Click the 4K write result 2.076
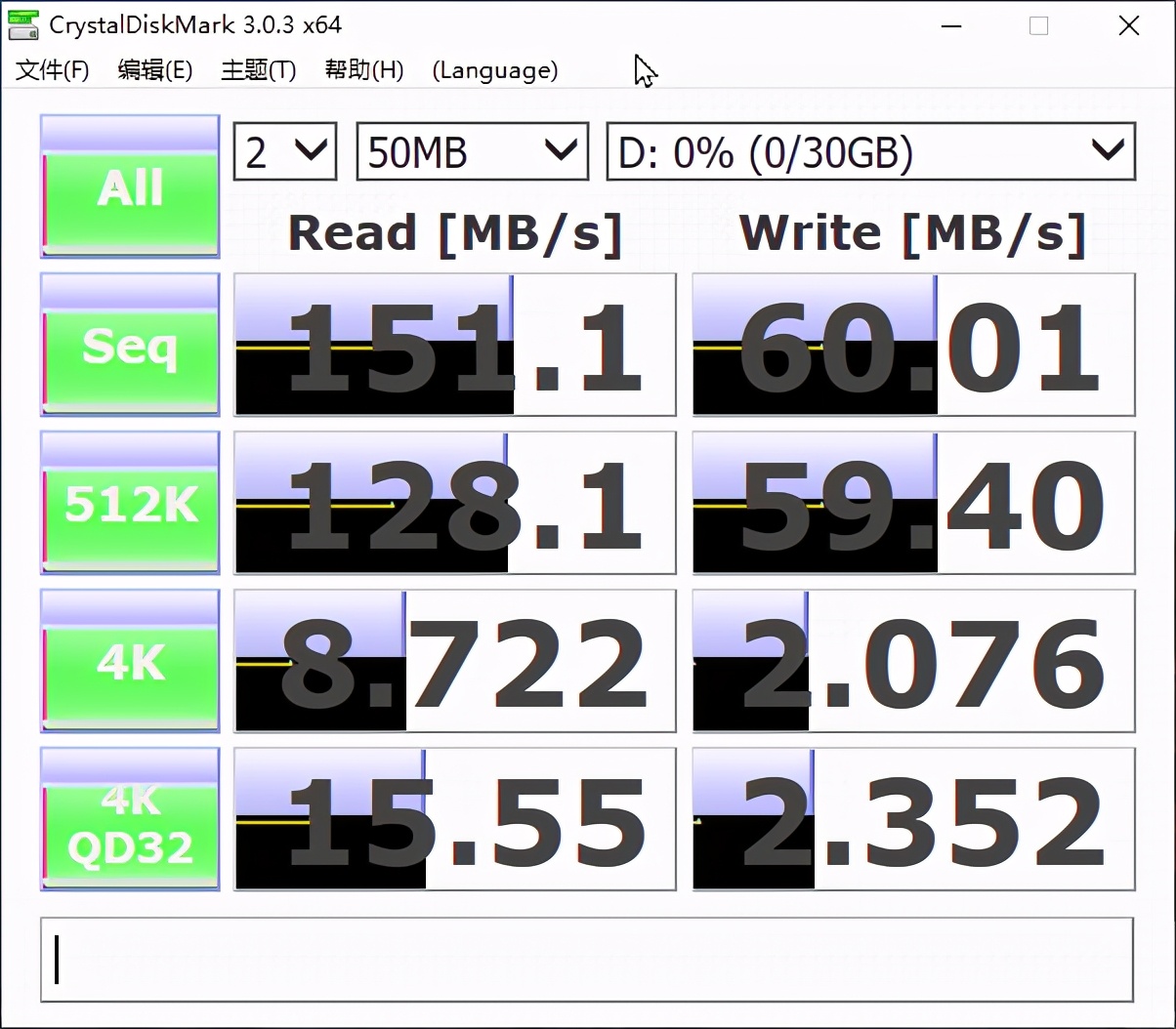 tap(914, 661)
